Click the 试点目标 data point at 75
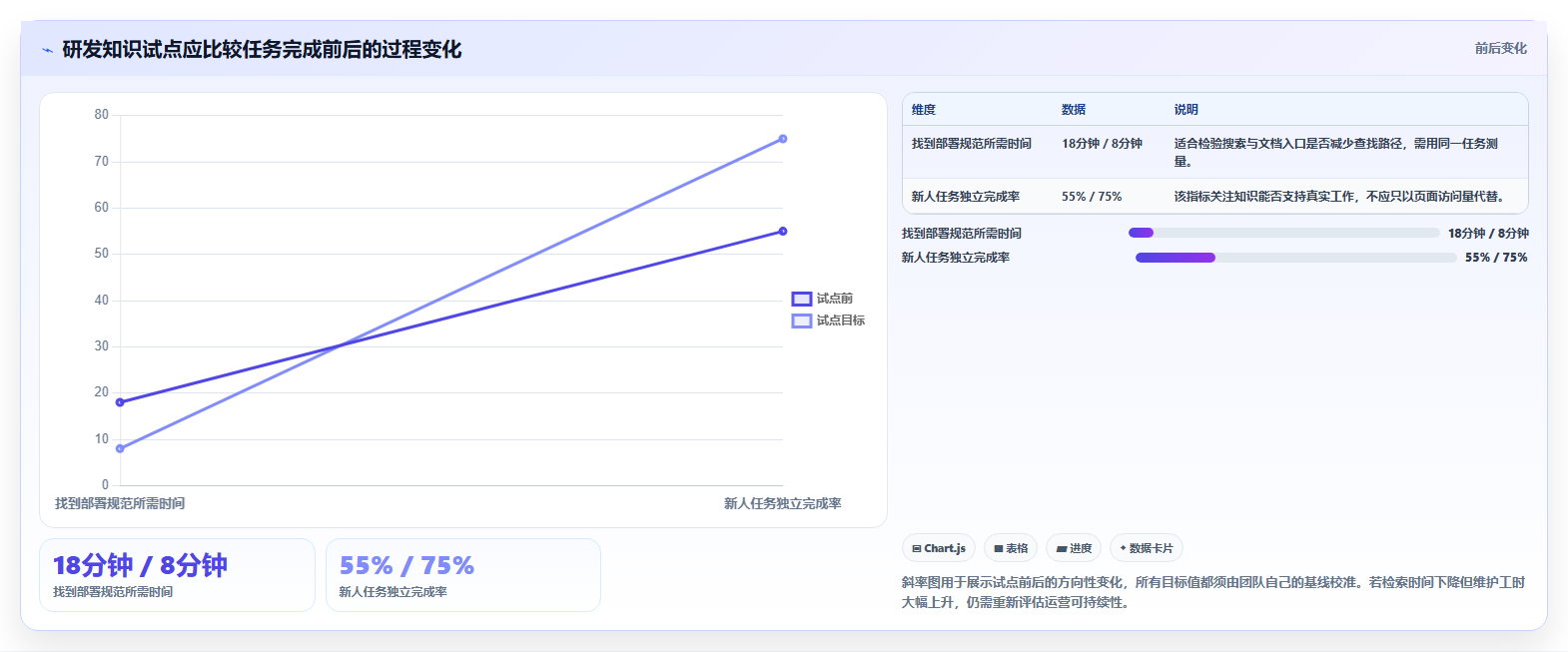 click(783, 139)
